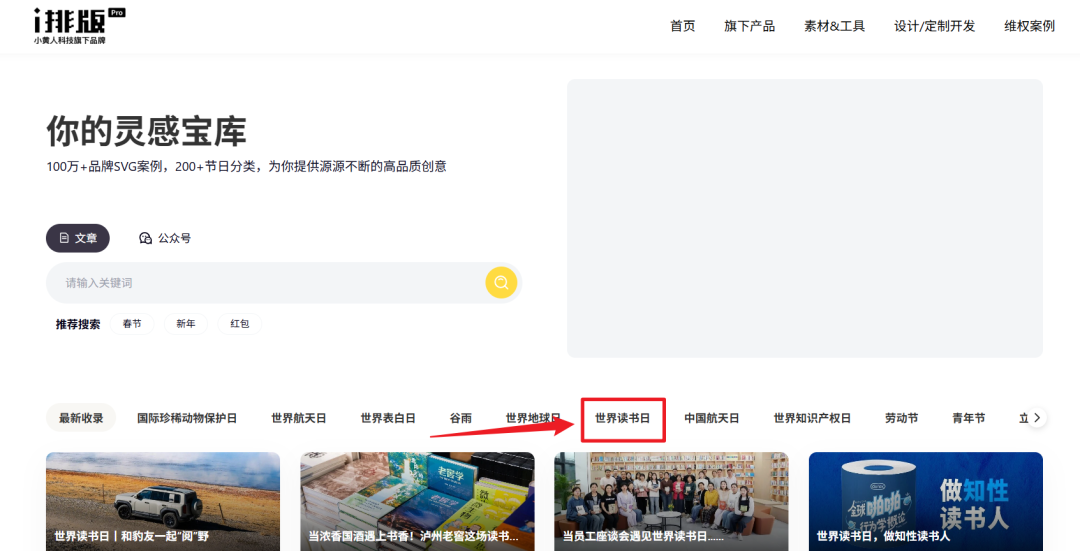Select the 最新收录 category tab
Image resolution: width=1080 pixels, height=551 pixels.
(81, 418)
